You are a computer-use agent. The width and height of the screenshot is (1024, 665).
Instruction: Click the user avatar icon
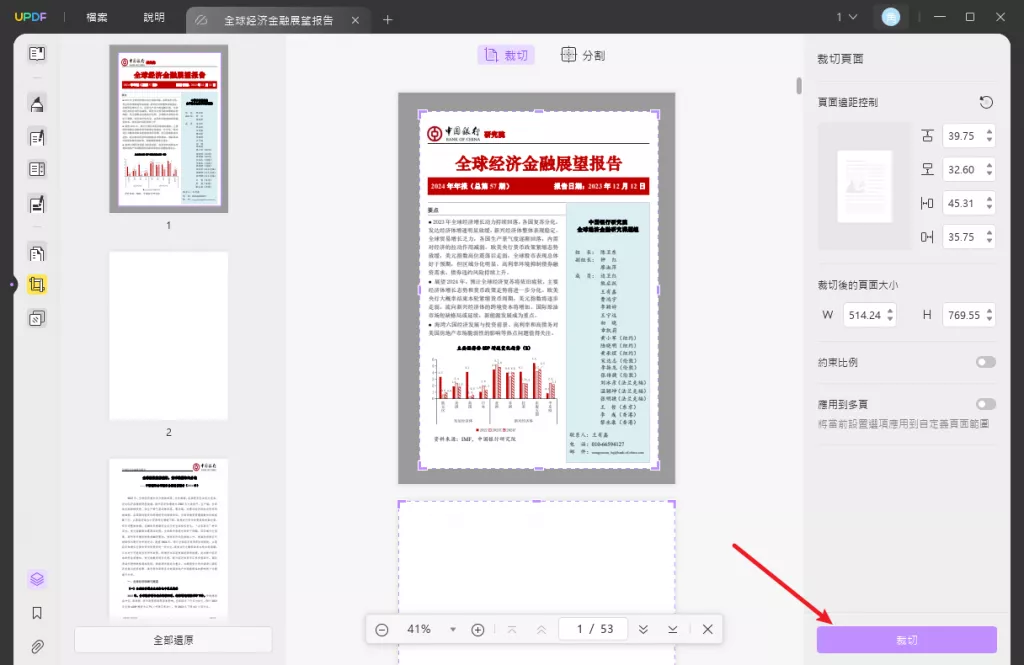[x=891, y=17]
